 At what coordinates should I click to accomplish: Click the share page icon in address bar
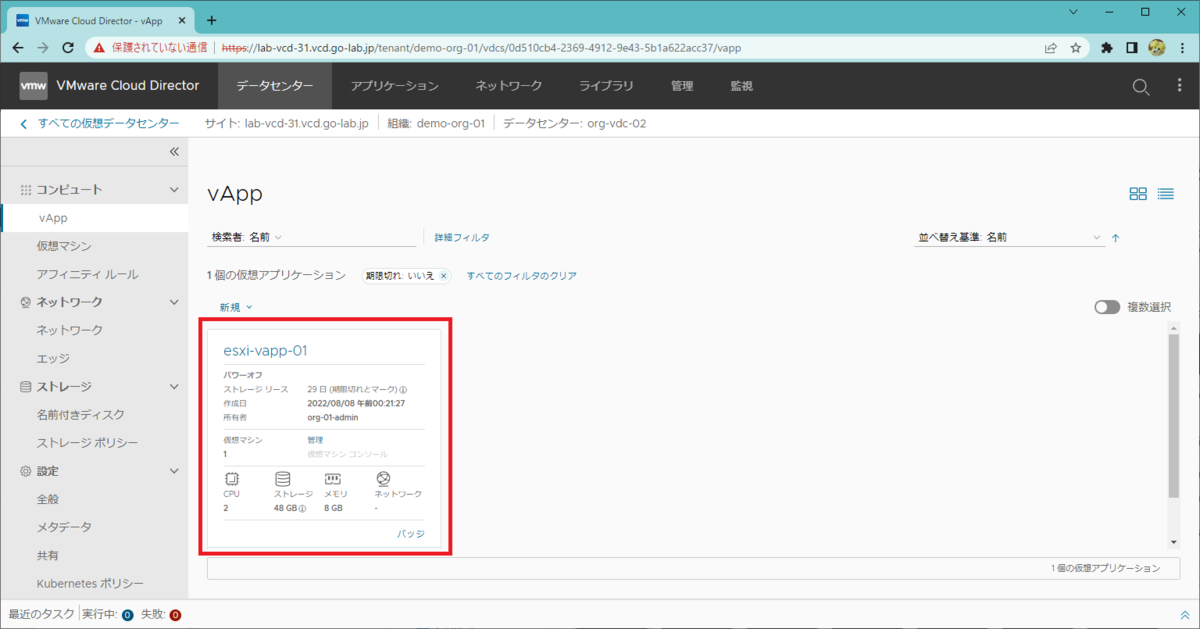click(1051, 47)
